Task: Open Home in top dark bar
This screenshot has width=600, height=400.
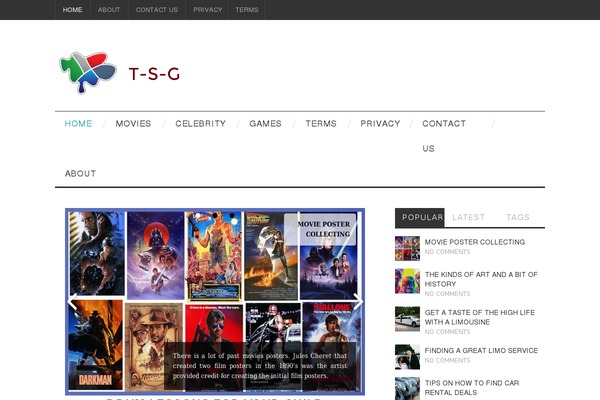Action: coord(72,10)
